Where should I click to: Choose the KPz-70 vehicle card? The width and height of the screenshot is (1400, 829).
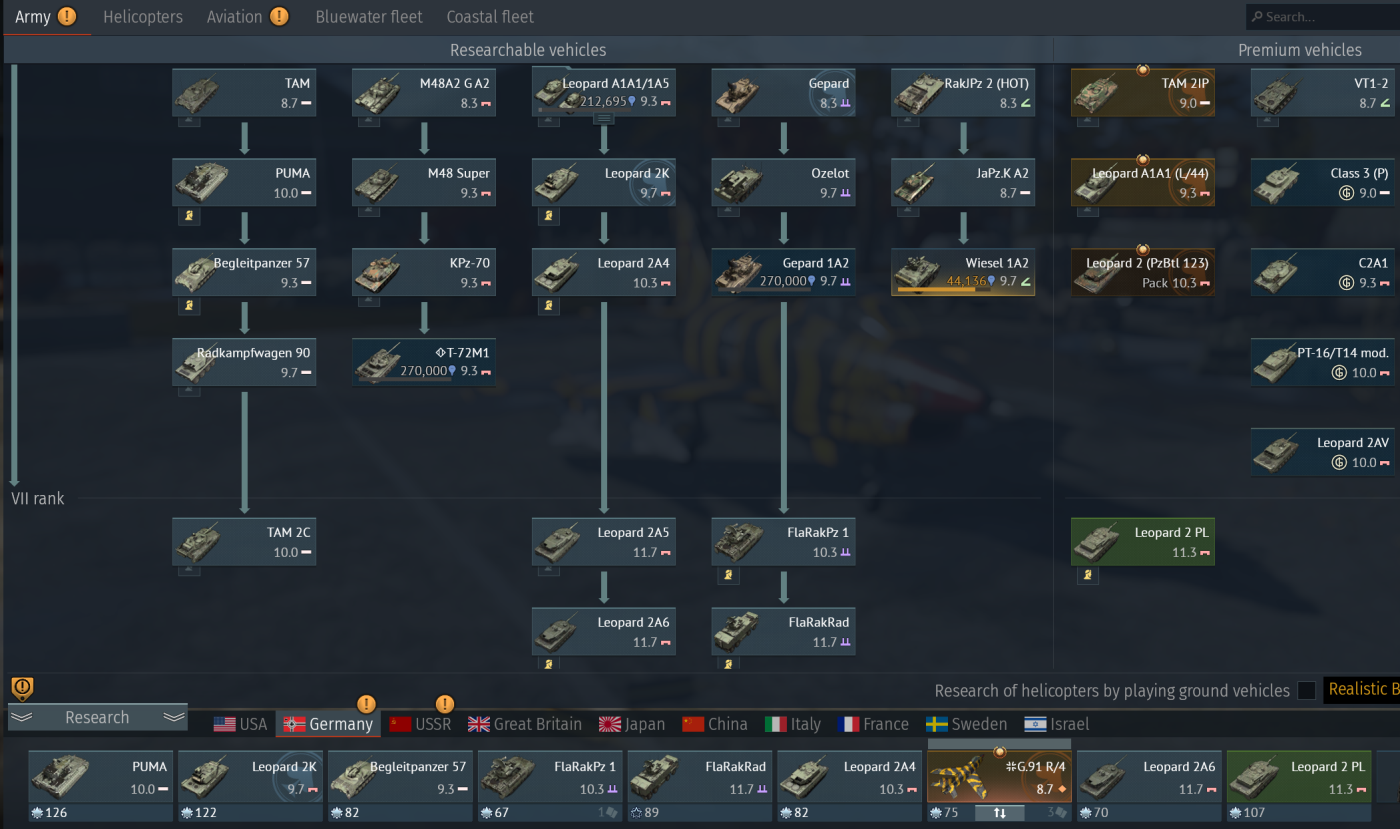pos(424,272)
